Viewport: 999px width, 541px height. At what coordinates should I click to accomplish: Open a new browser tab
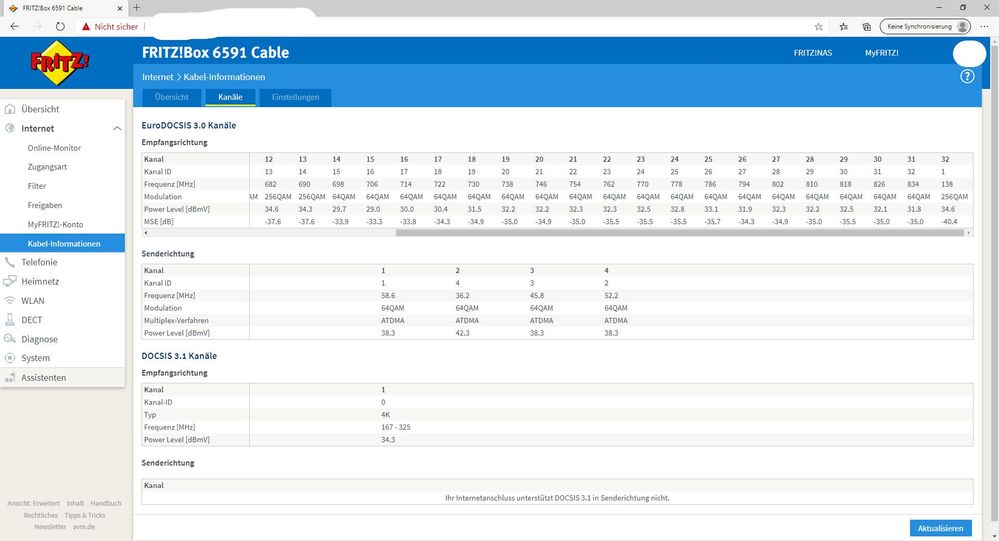click(136, 8)
